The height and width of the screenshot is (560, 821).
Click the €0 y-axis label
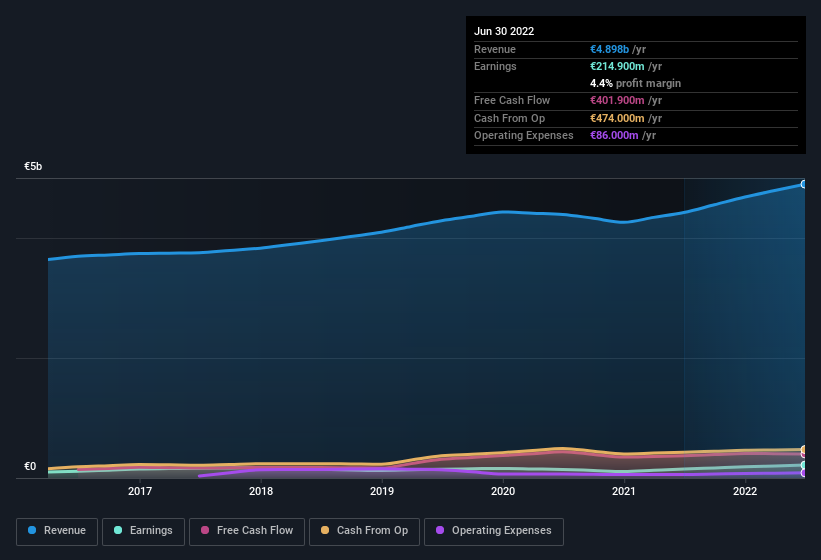(x=30, y=466)
